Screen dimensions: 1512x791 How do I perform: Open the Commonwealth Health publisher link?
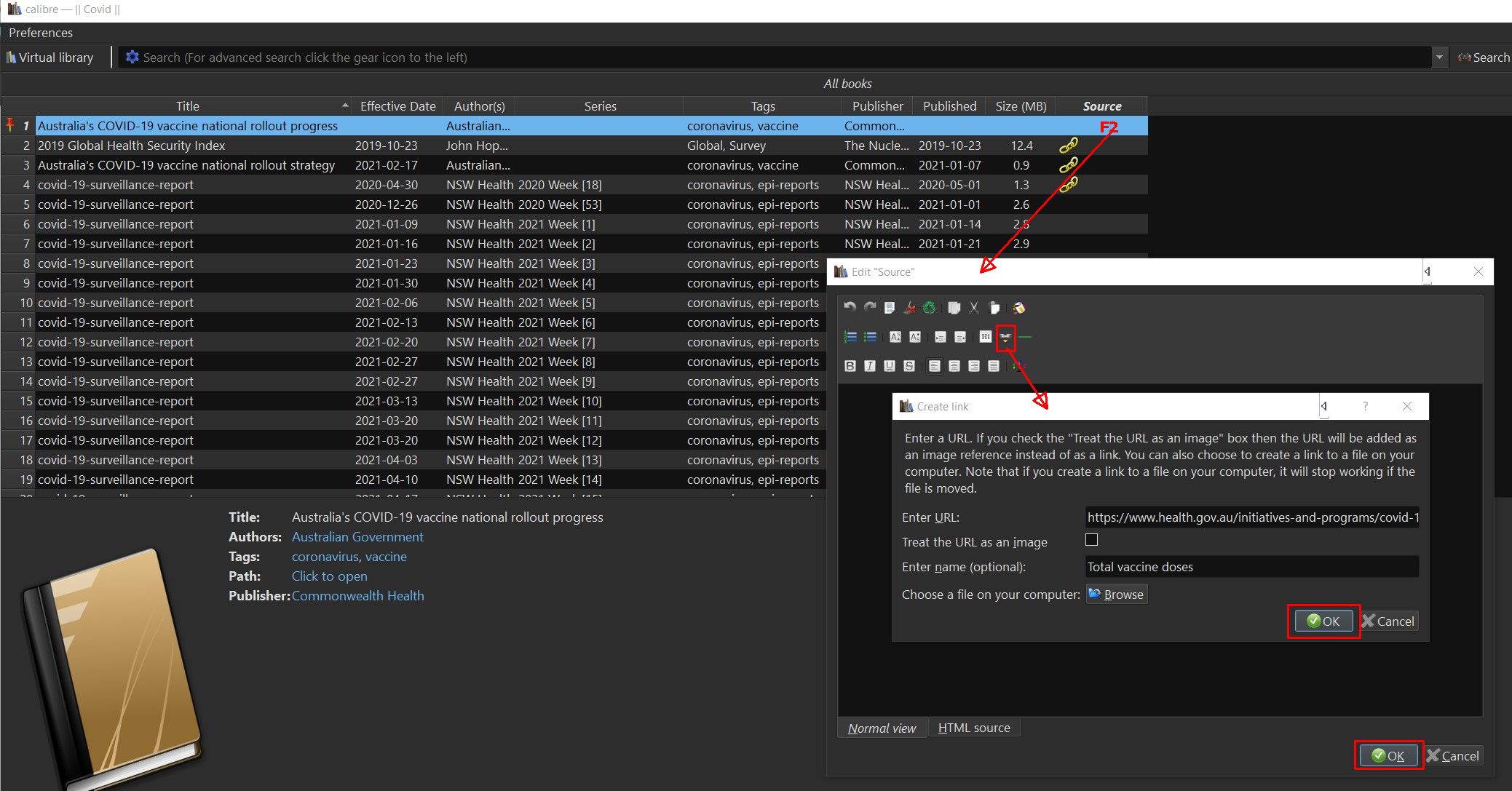coord(357,596)
